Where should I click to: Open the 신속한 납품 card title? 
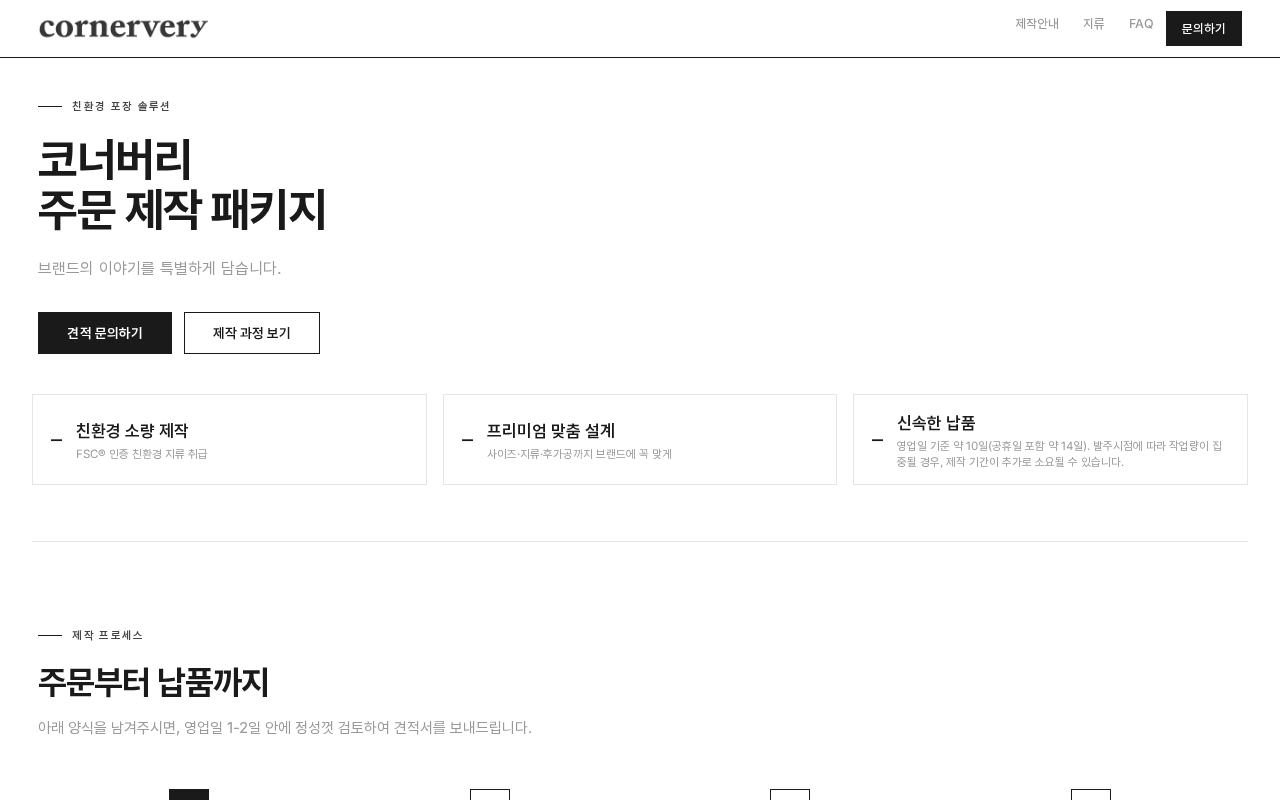point(936,423)
